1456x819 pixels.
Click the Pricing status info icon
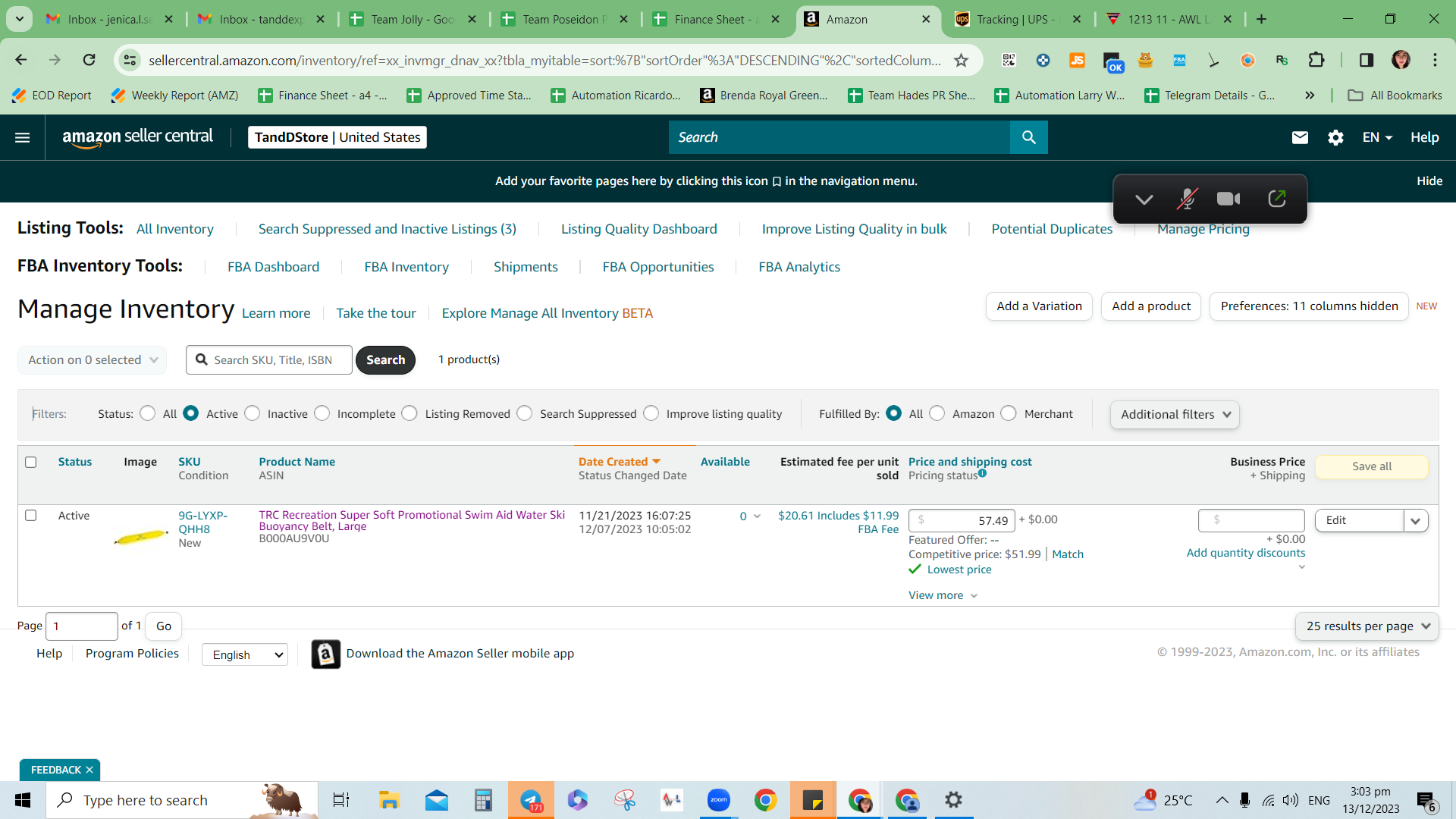983,473
